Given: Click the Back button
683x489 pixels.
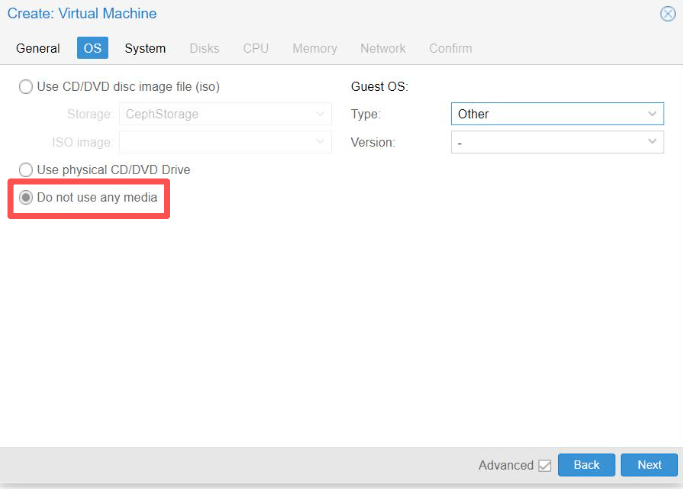Looking at the screenshot, I should 586,465.
